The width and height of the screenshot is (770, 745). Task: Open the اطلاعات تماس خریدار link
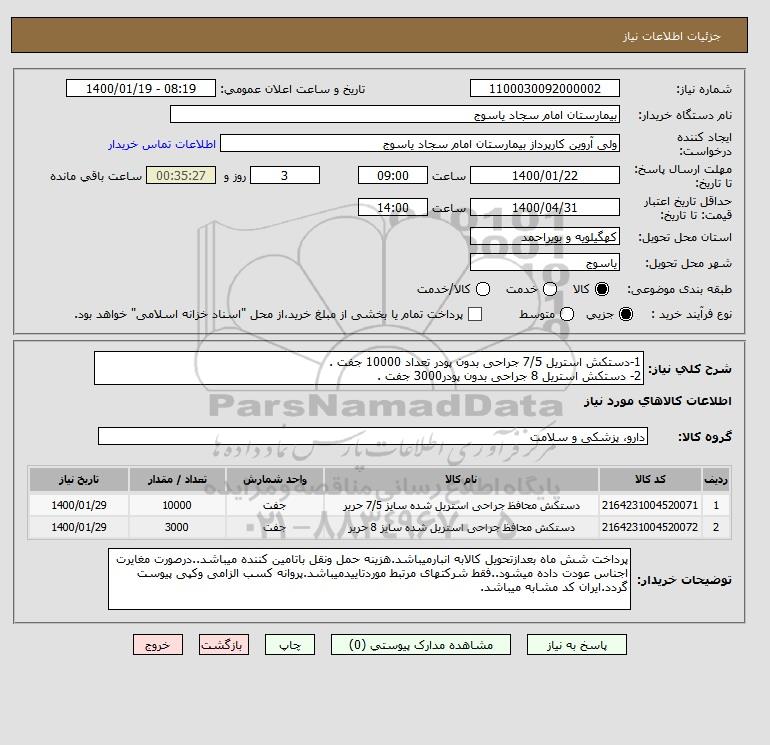162,144
